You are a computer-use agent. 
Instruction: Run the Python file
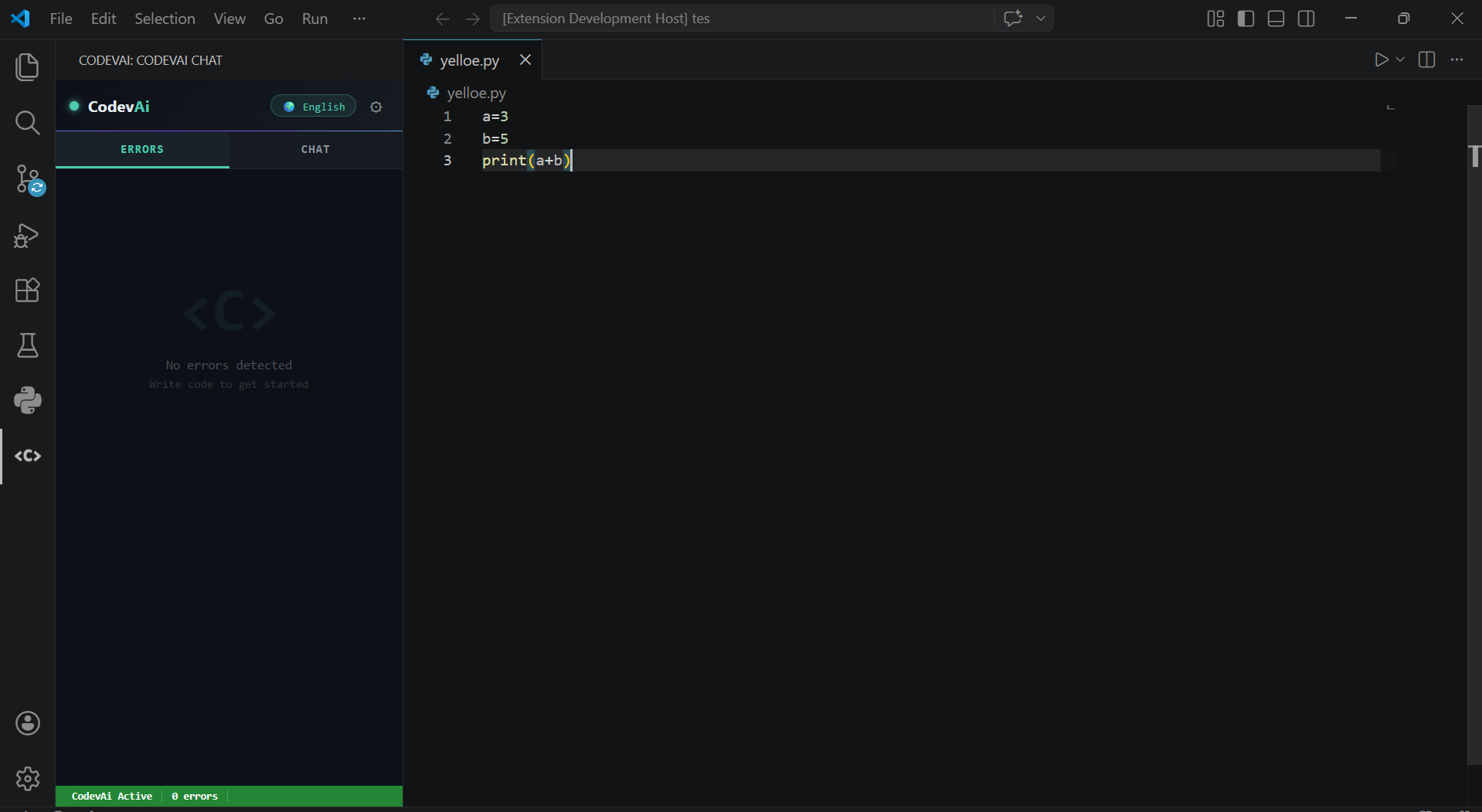click(1381, 59)
